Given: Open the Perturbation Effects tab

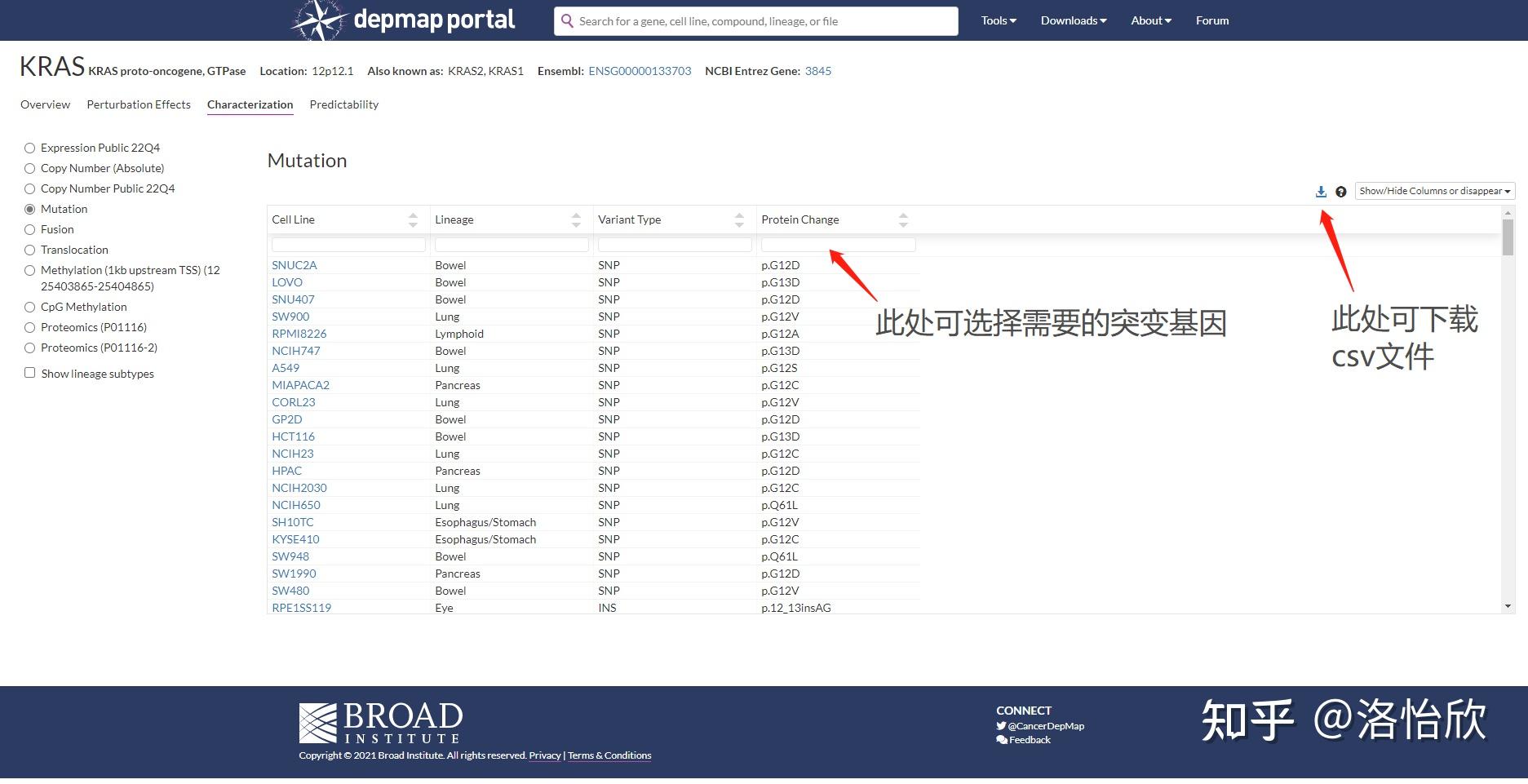Looking at the screenshot, I should (139, 104).
